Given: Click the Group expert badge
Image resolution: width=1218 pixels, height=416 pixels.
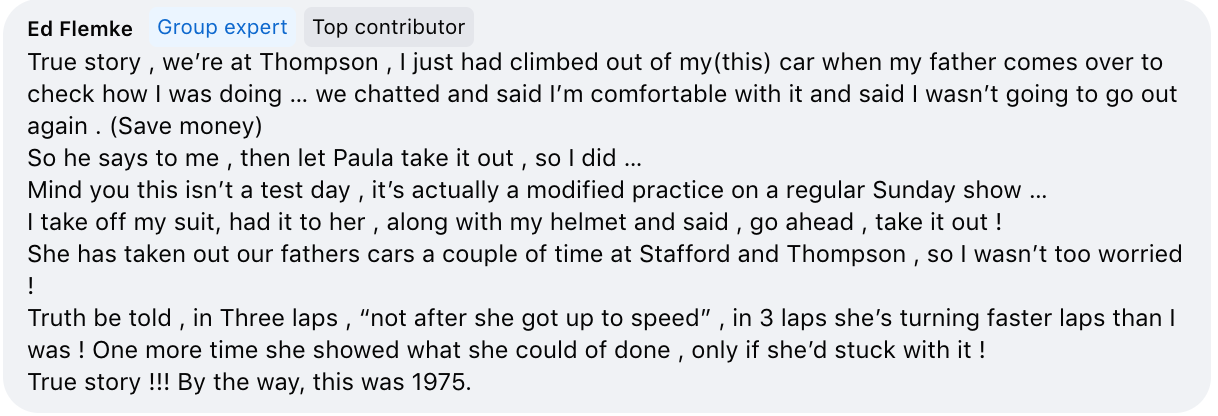Looking at the screenshot, I should tap(222, 27).
